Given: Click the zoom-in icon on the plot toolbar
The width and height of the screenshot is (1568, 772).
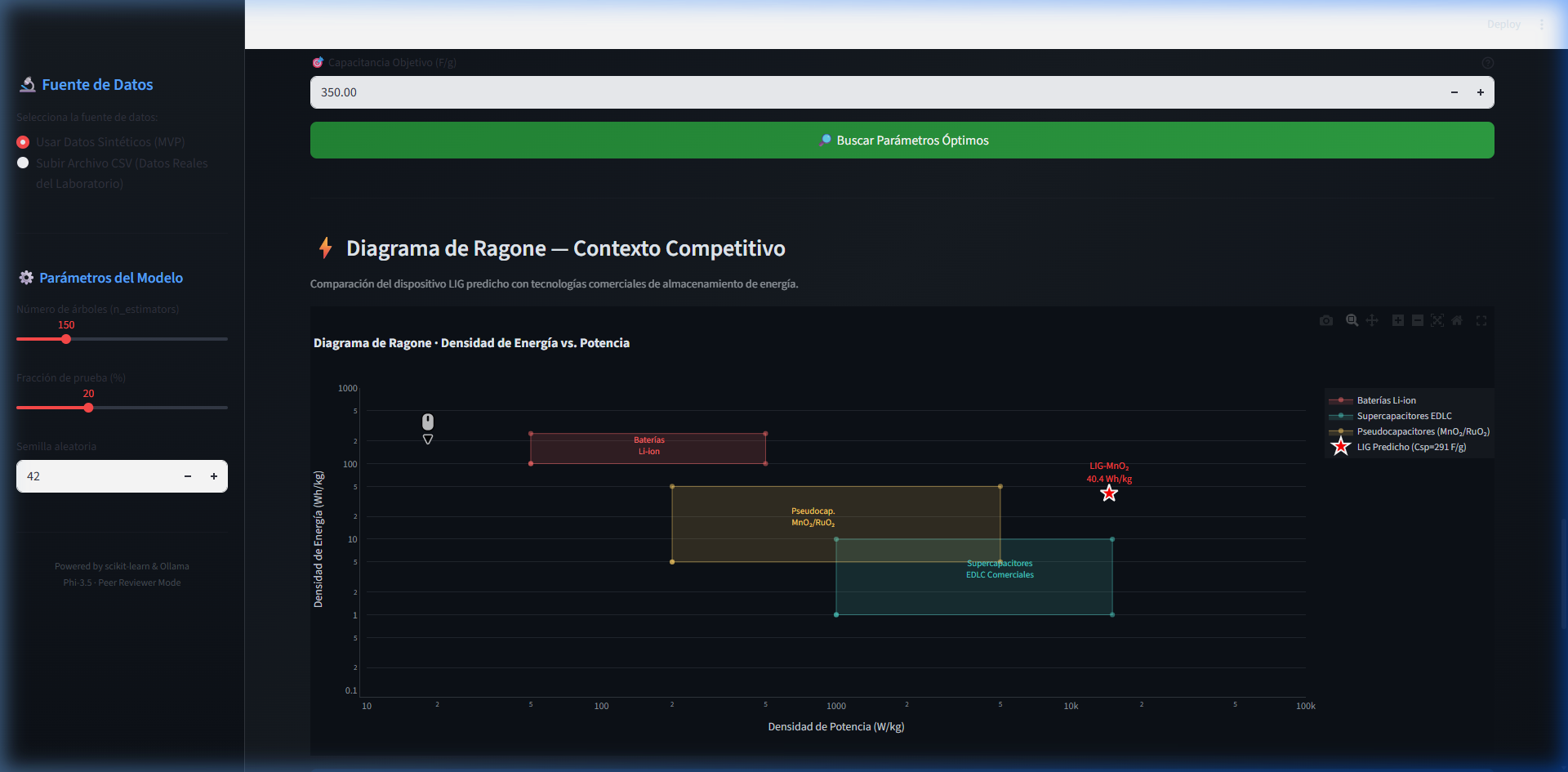Looking at the screenshot, I should (1397, 320).
